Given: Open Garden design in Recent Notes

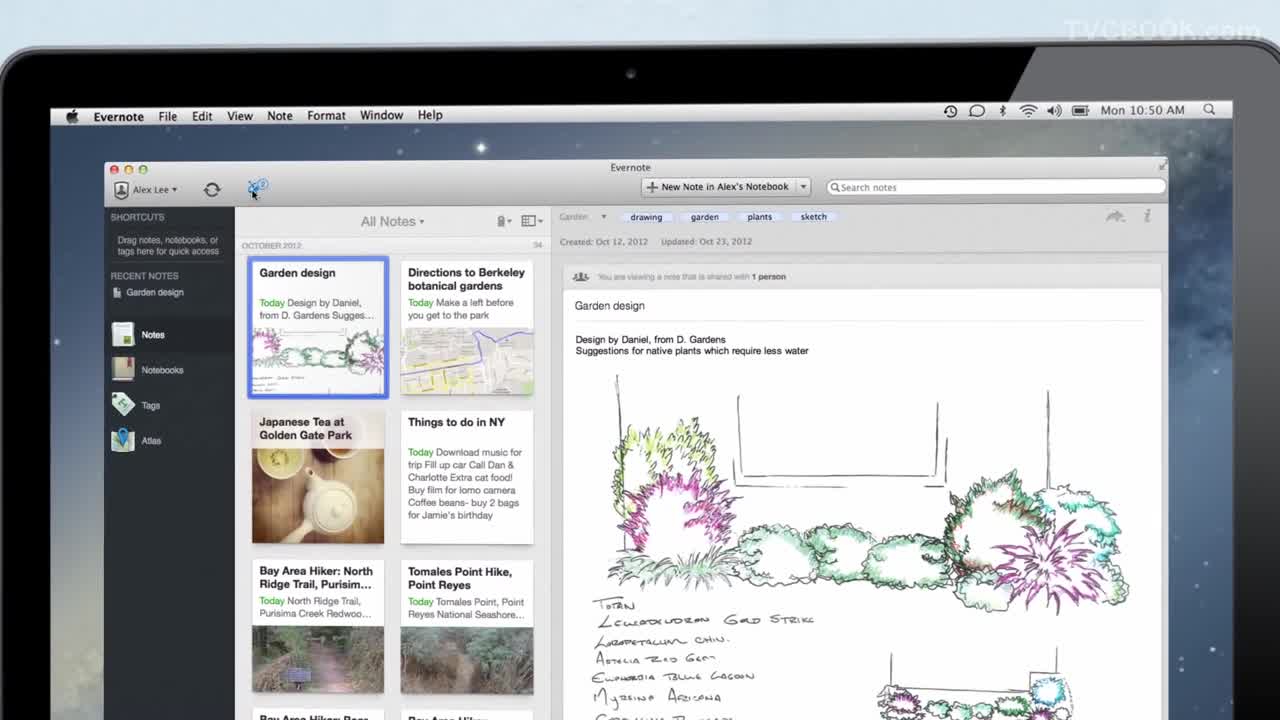Looking at the screenshot, I should pos(155,292).
